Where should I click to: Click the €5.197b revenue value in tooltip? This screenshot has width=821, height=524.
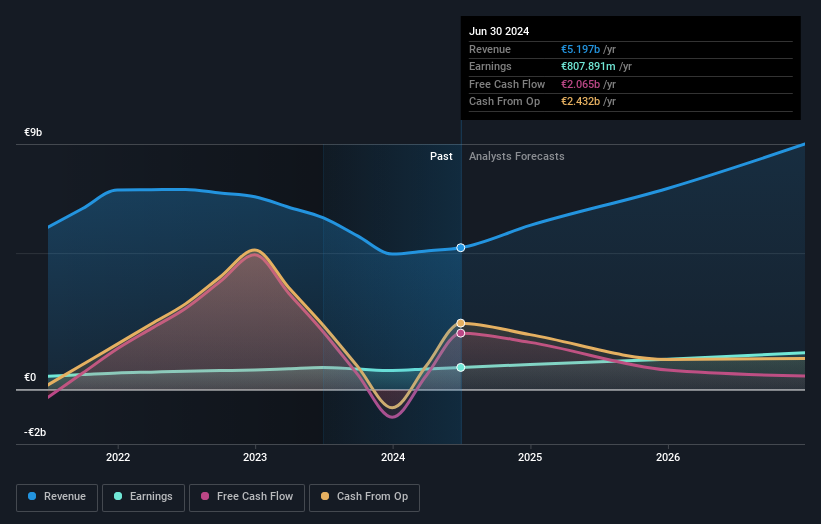pos(581,49)
